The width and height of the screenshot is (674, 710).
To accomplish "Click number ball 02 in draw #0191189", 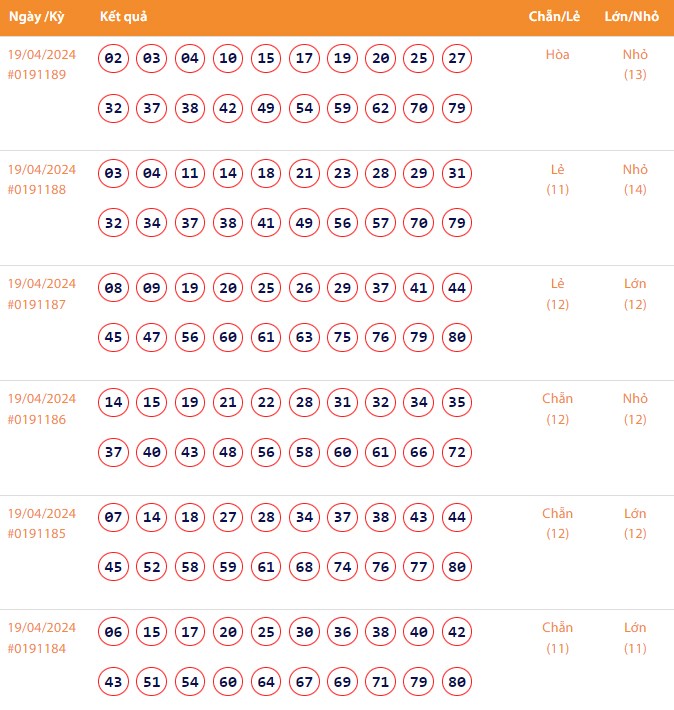I will (x=114, y=59).
